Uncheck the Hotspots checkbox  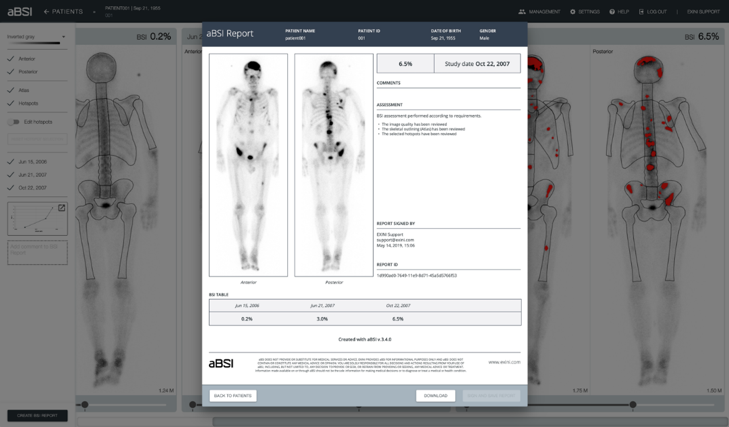(x=11, y=103)
